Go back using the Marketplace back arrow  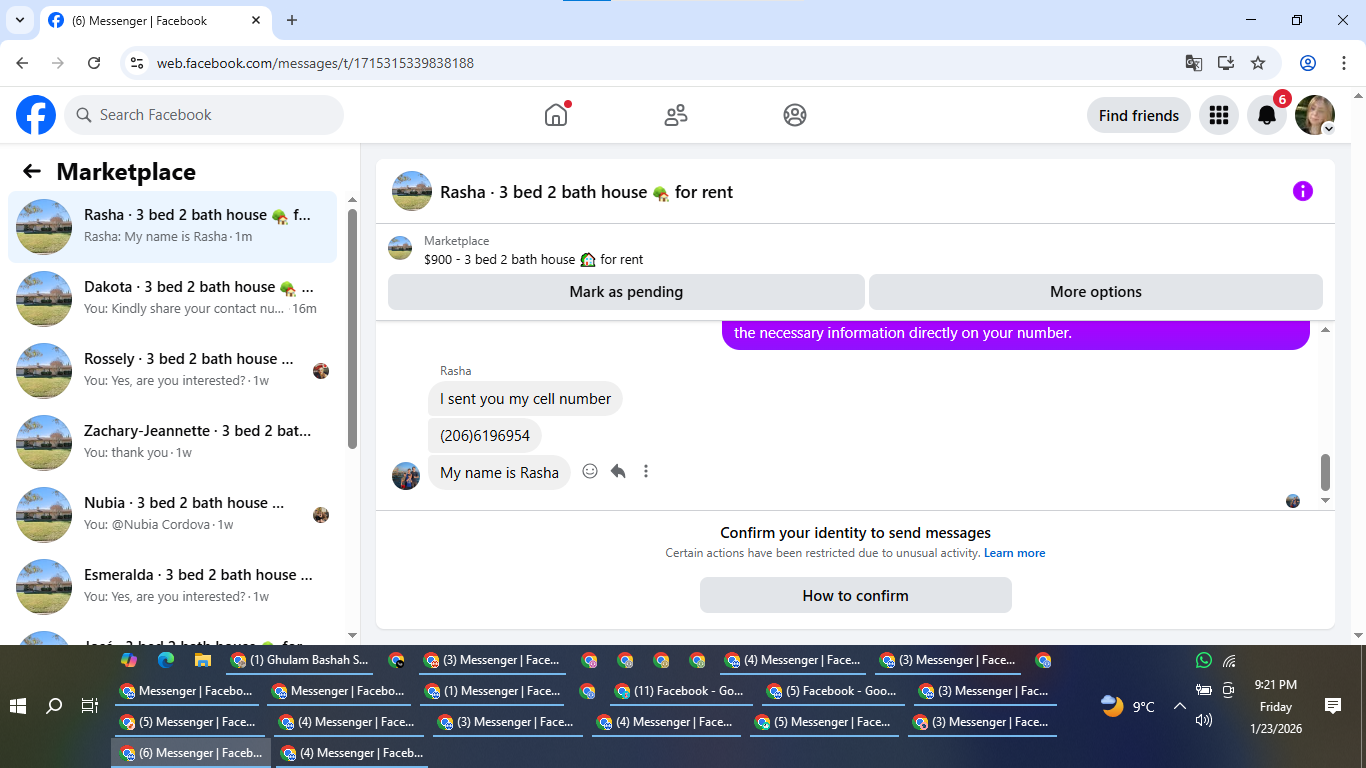coord(32,171)
